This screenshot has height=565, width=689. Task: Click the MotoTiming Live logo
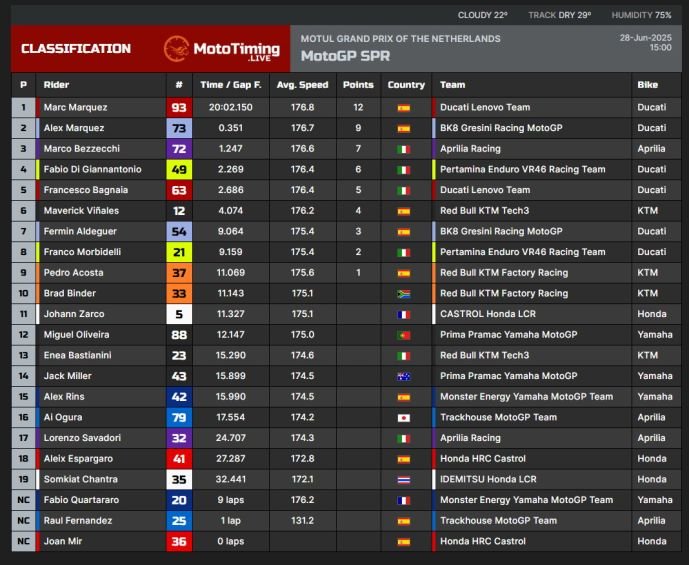(222, 49)
